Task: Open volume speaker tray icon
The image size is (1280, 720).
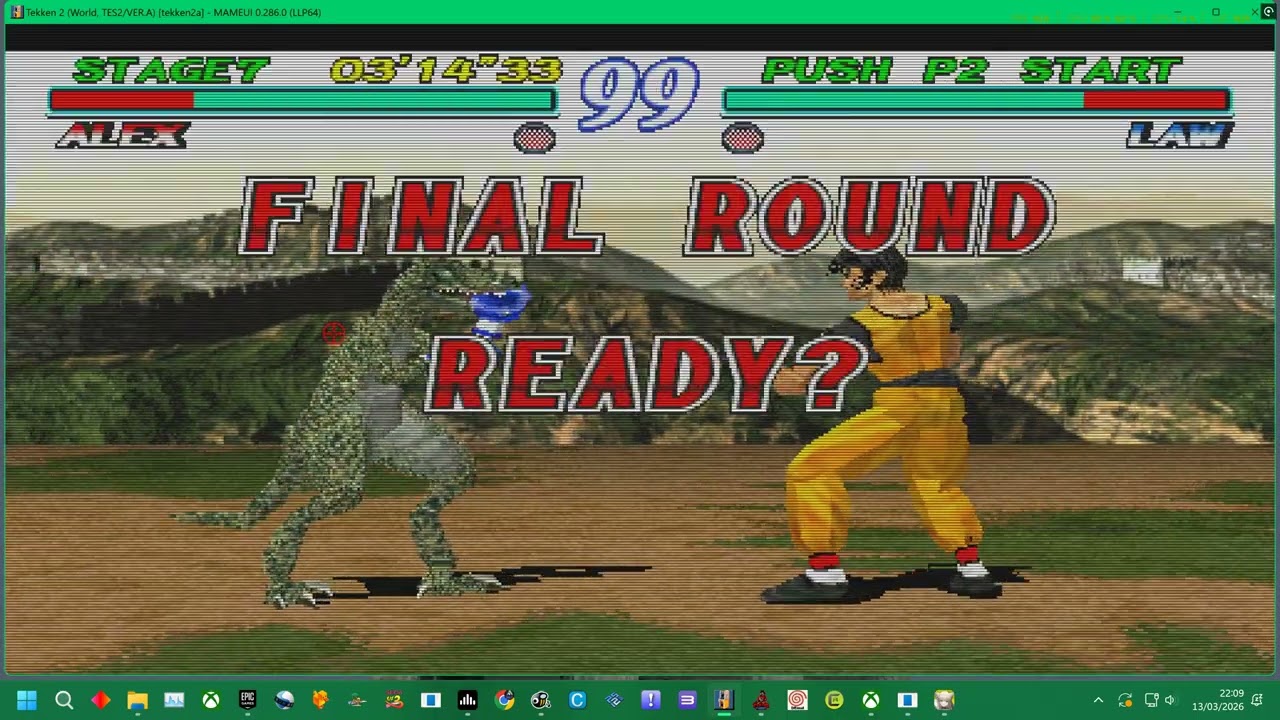Action: (1170, 700)
